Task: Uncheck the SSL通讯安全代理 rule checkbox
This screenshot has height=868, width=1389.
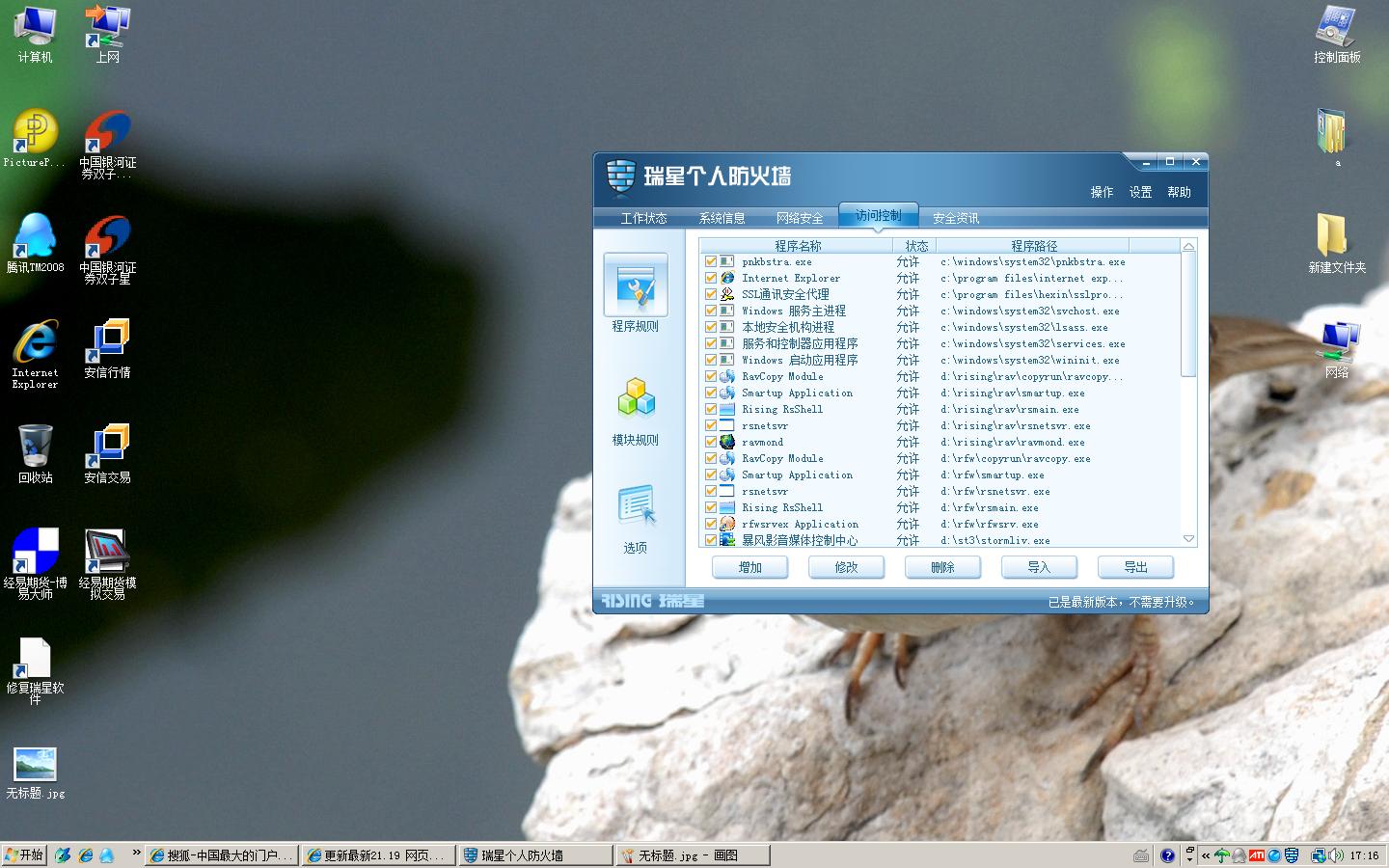Action: pyautogui.click(x=711, y=294)
